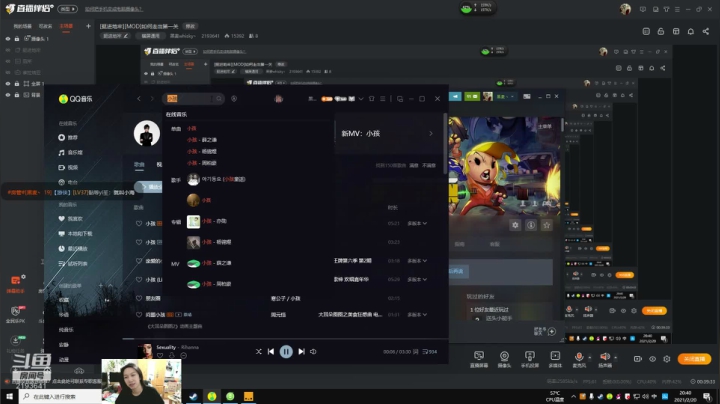Viewport: 720px width, 404px height.
Task: Add a new scene with the plus icon
Action: point(88,26)
